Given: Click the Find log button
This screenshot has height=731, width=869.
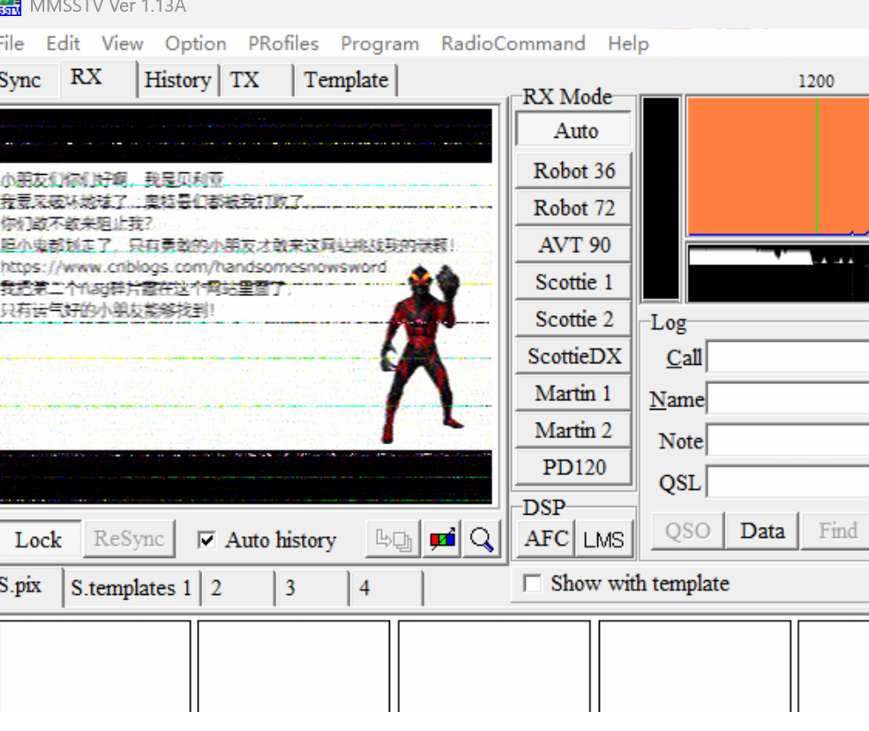Looking at the screenshot, I should (x=836, y=531).
